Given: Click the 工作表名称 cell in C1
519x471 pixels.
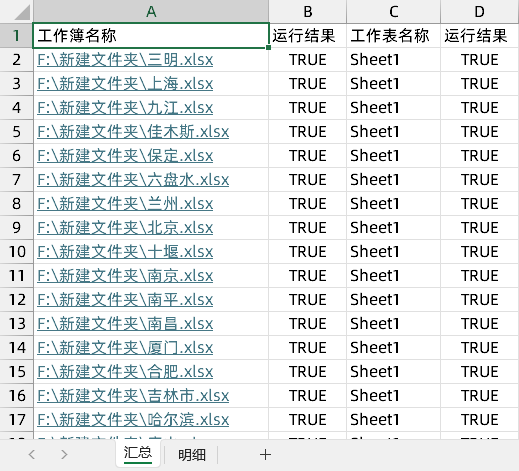Looking at the screenshot, I should click(x=393, y=36).
